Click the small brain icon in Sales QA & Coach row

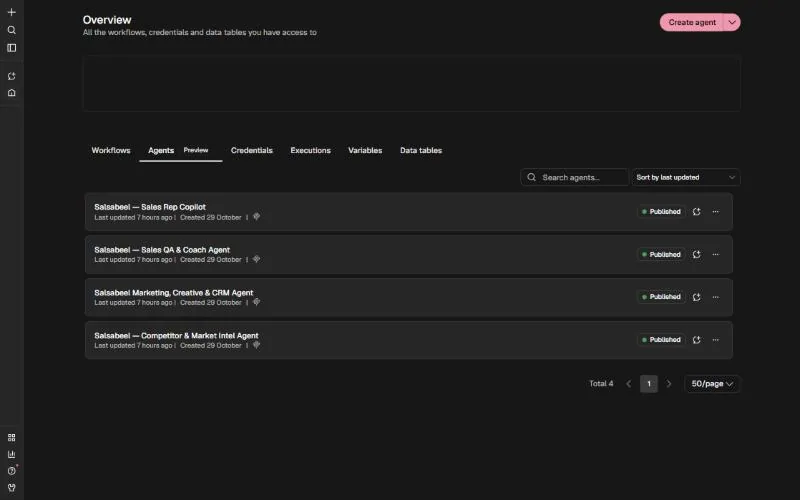pos(257,259)
